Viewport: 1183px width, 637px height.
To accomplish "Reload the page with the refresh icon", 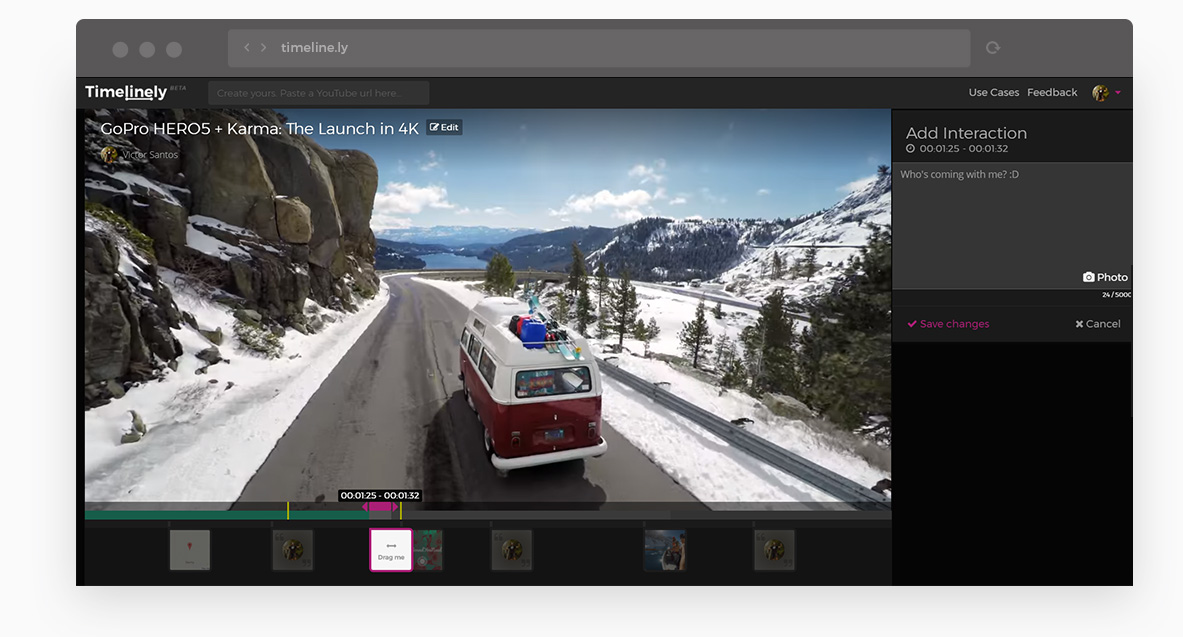I will click(992, 47).
